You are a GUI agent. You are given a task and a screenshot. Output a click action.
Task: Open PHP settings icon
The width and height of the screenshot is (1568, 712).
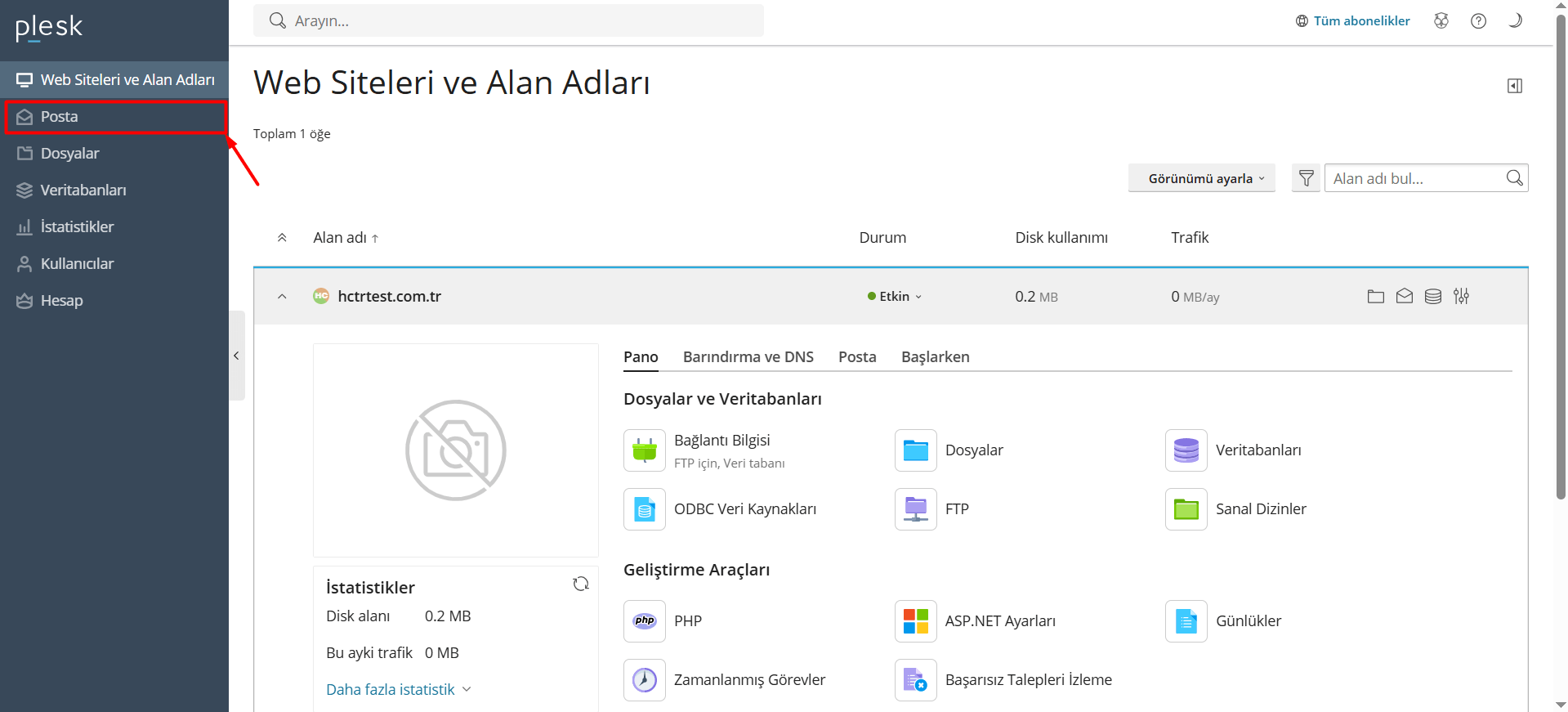645,621
